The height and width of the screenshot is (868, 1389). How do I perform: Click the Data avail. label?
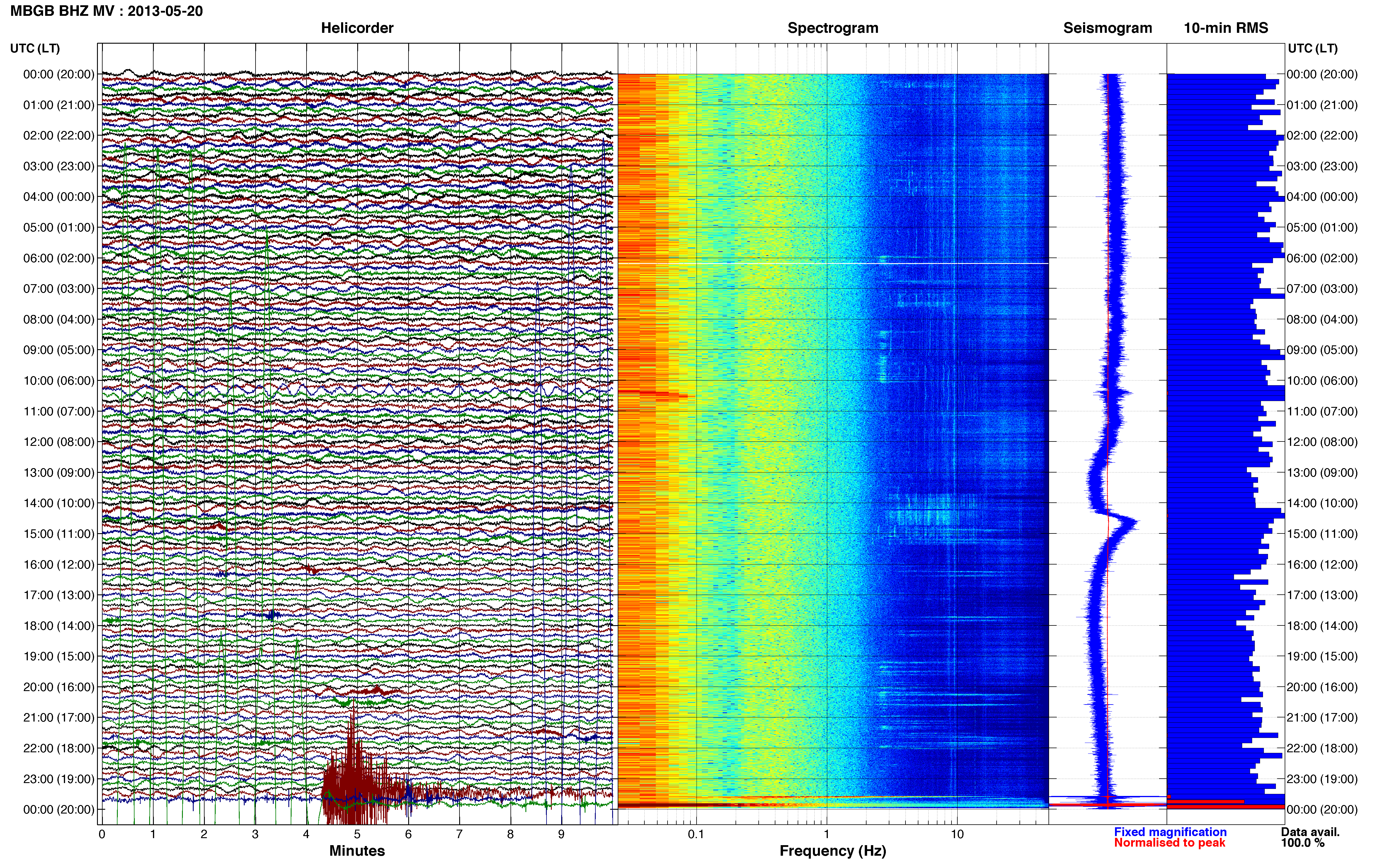[1310, 832]
